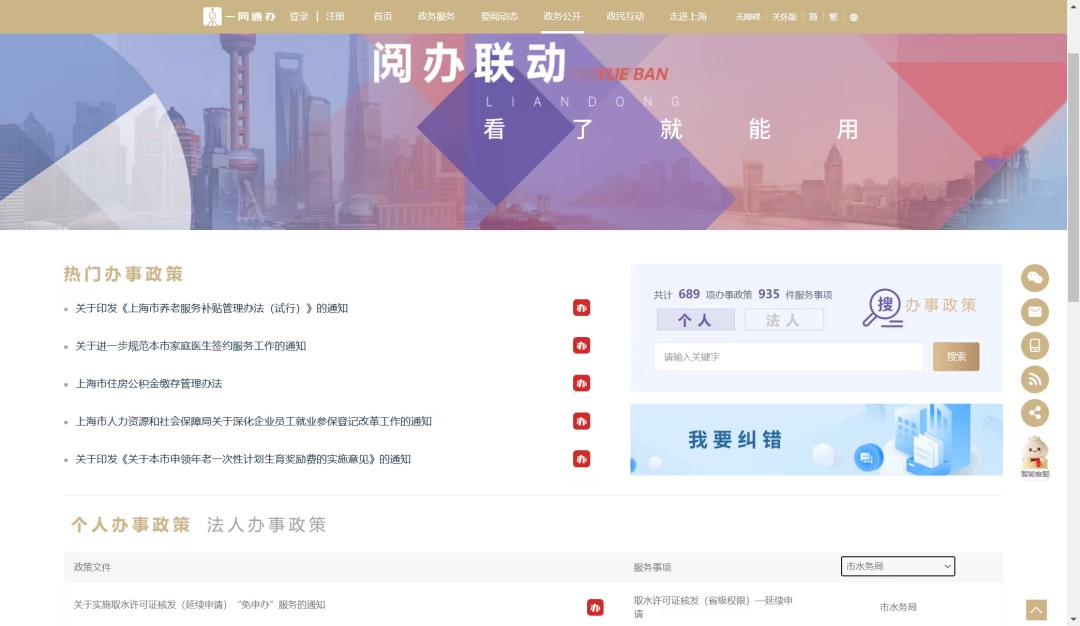Image resolution: width=1080 pixels, height=626 pixels.
Task: Click 办 icon for 住房公积金 policy
Action: [x=581, y=383]
